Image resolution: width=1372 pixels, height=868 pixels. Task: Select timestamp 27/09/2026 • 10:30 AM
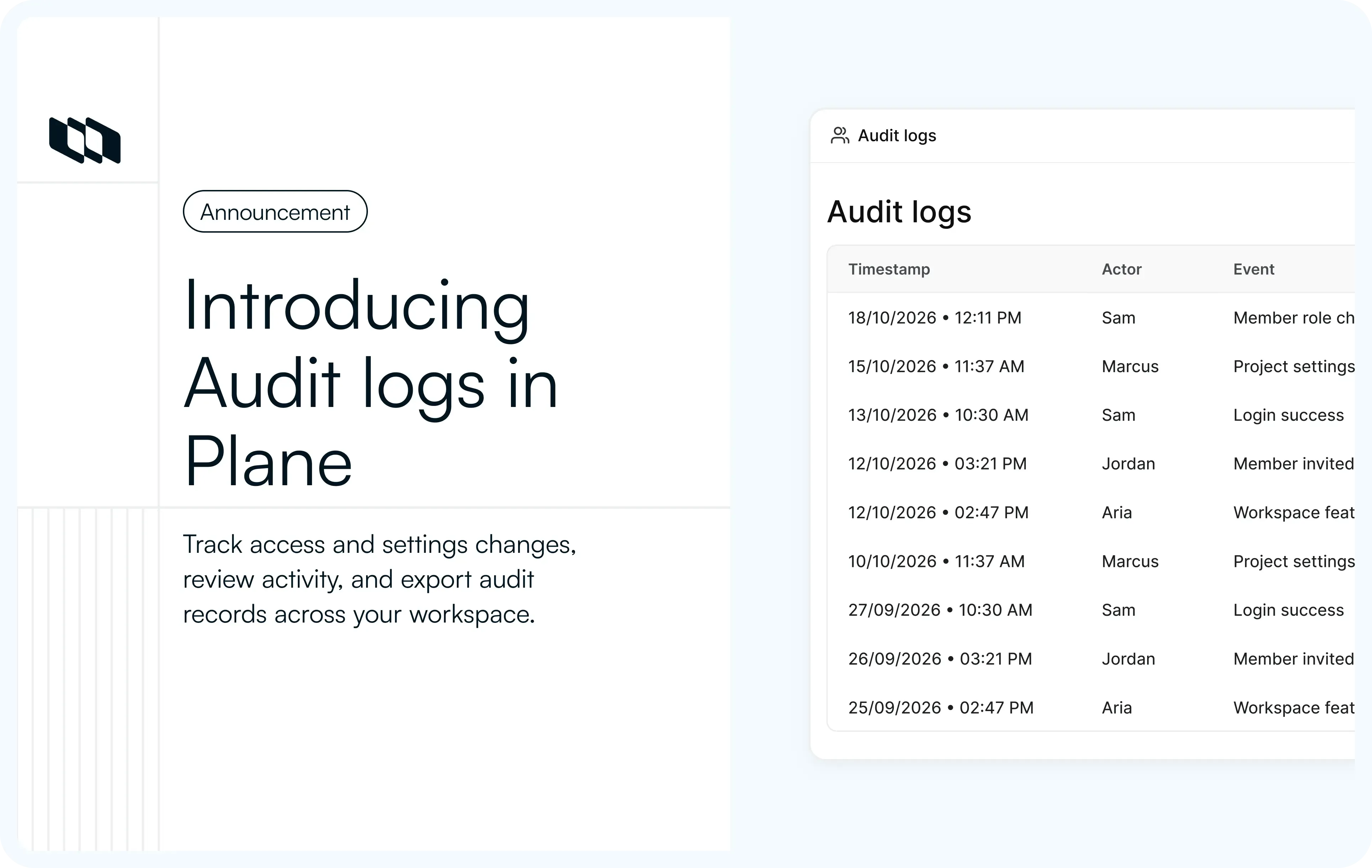pos(940,610)
